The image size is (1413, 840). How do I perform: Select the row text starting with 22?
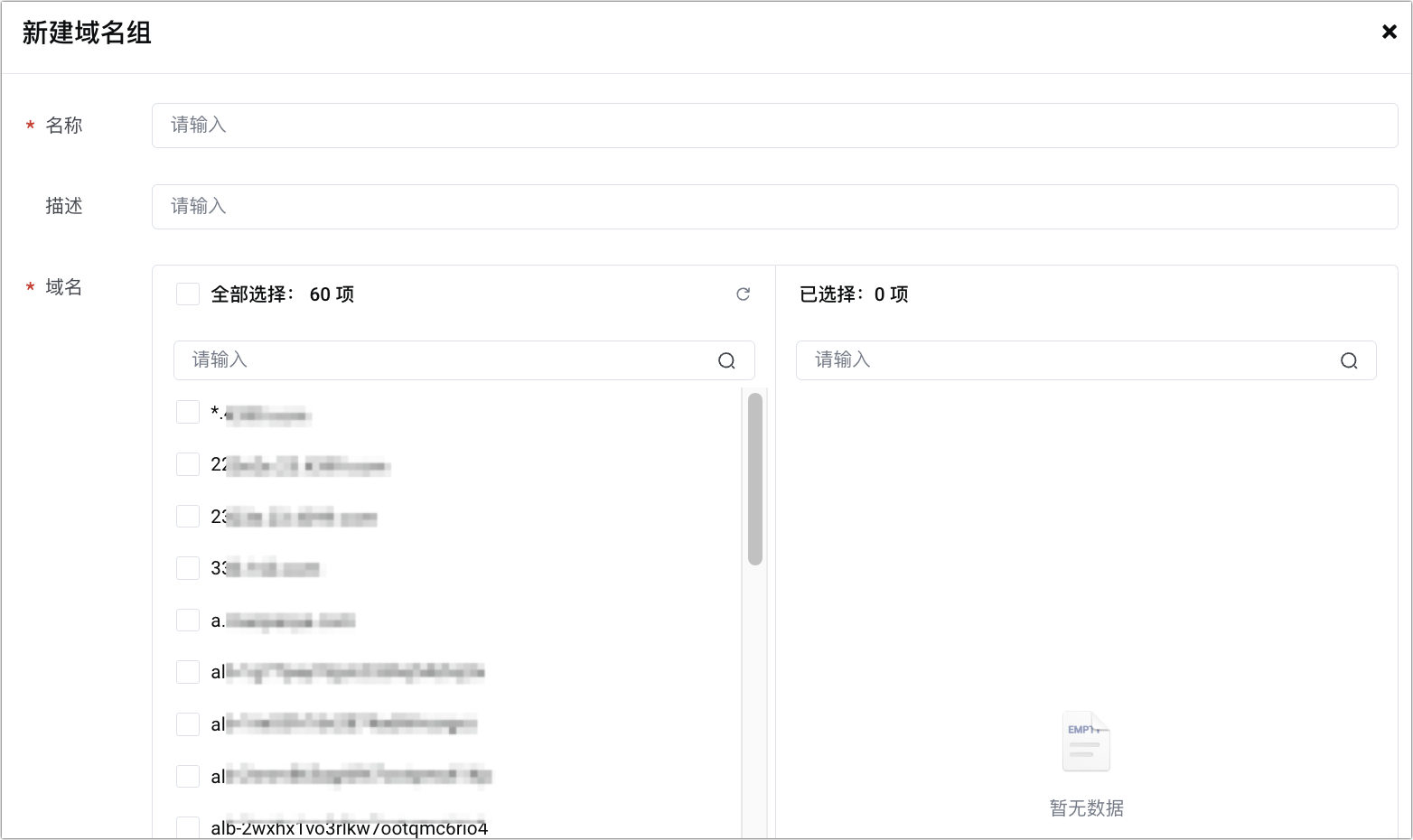coord(300,465)
